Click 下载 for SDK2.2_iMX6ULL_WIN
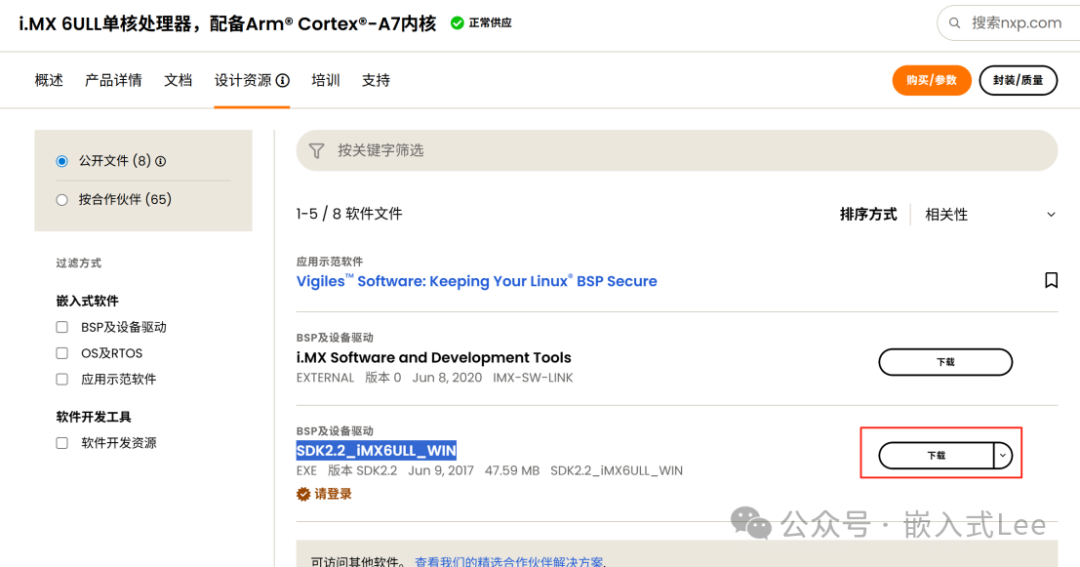The height and width of the screenshot is (567, 1080). click(x=936, y=455)
